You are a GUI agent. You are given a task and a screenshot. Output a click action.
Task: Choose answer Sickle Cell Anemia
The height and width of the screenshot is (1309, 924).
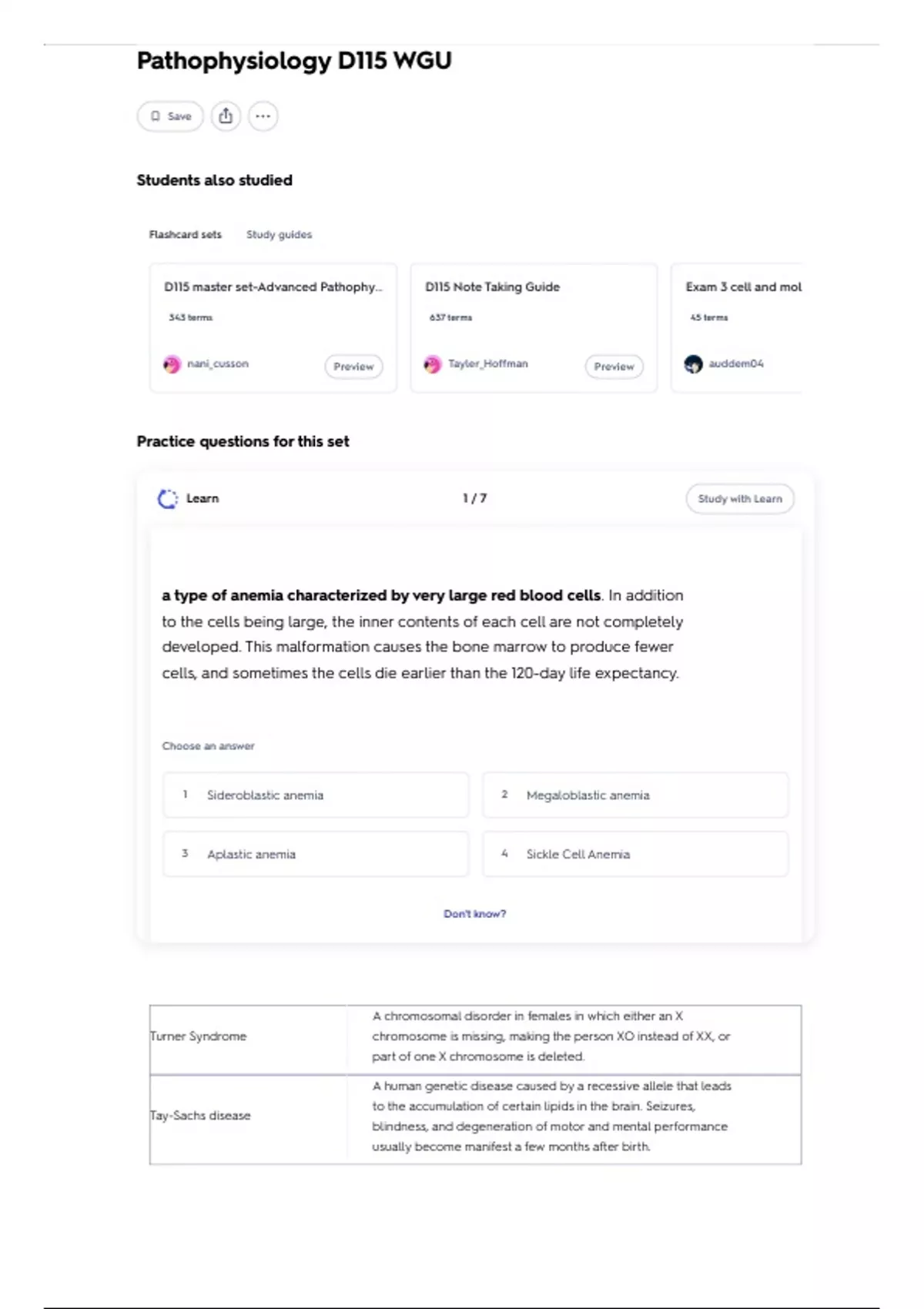635,854
